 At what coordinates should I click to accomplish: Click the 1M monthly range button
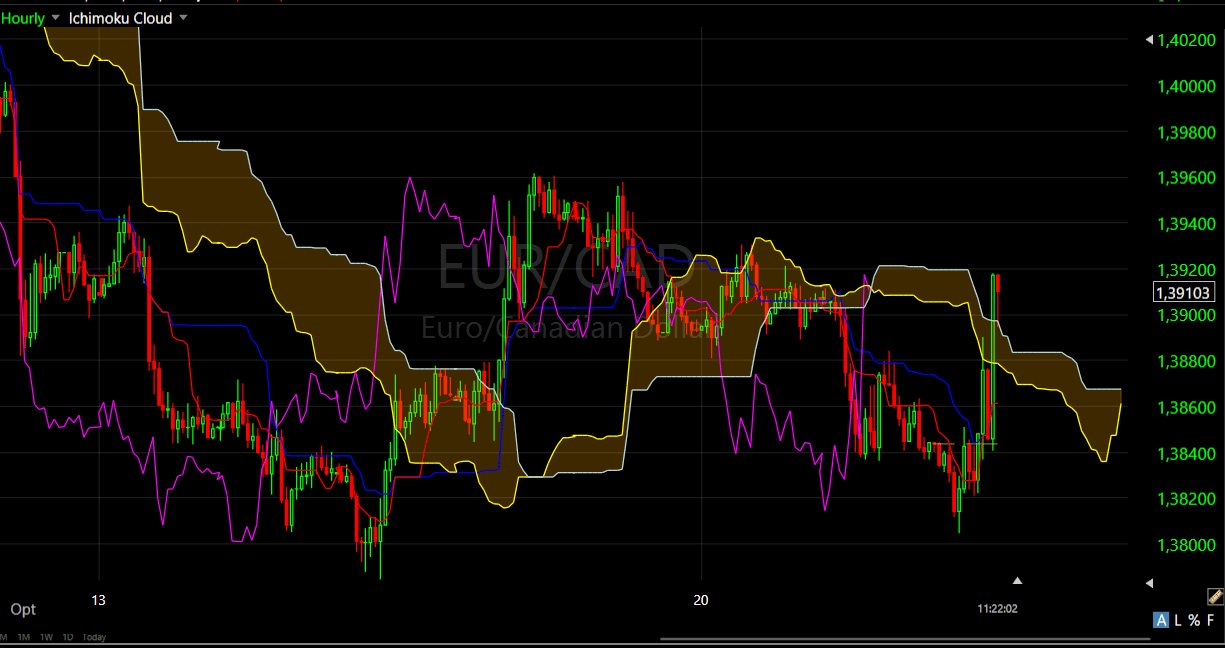(x=24, y=637)
